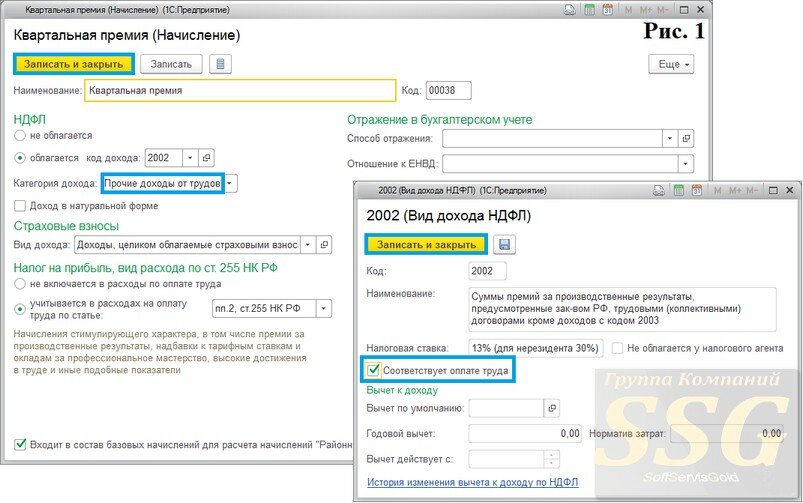Open История изменения вычета к доходу по НДФЛ link

[472, 482]
